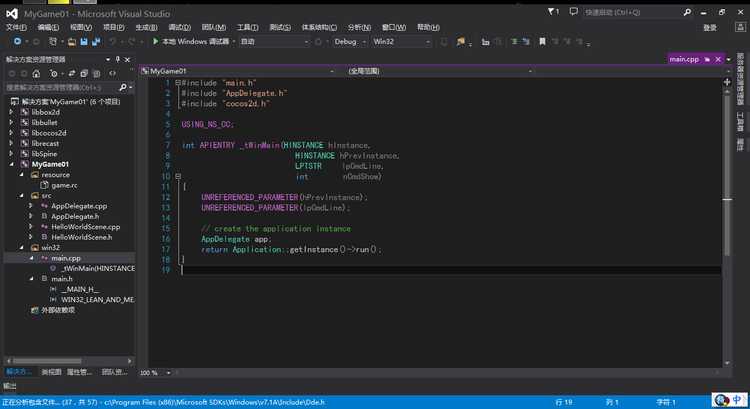Image resolution: width=750 pixels, height=409 pixels.
Task: Click the 登录 sign-in link
Action: [x=710, y=28]
